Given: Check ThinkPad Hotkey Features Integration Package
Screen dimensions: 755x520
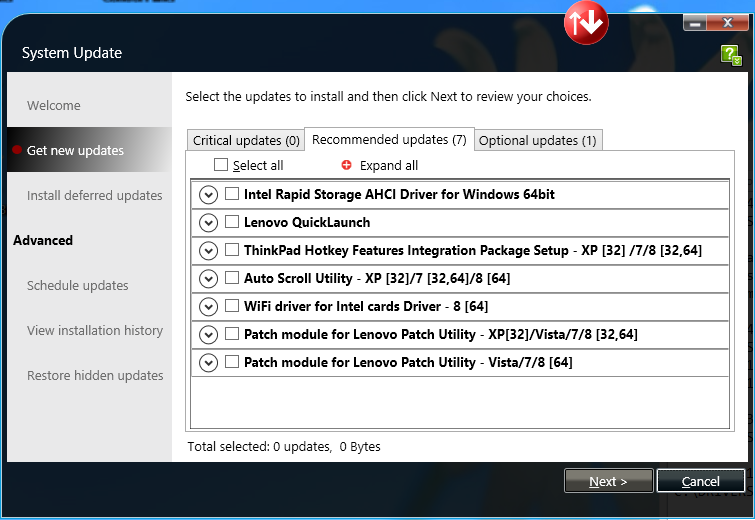Looking at the screenshot, I should click(232, 249).
